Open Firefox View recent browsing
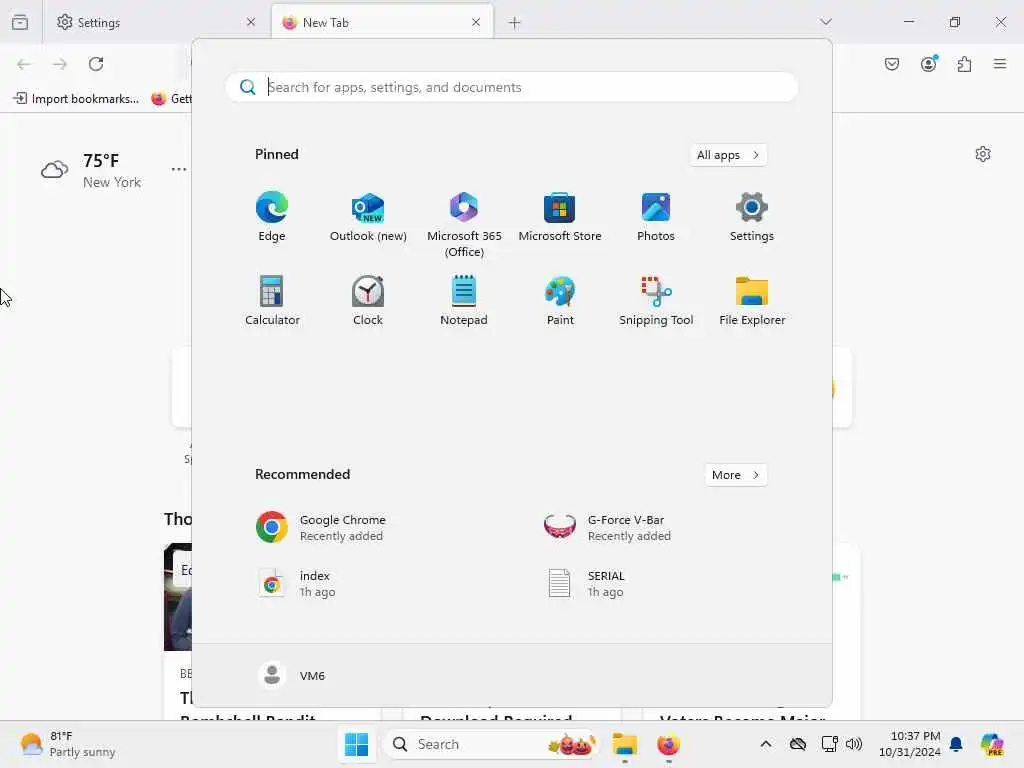 [20, 22]
